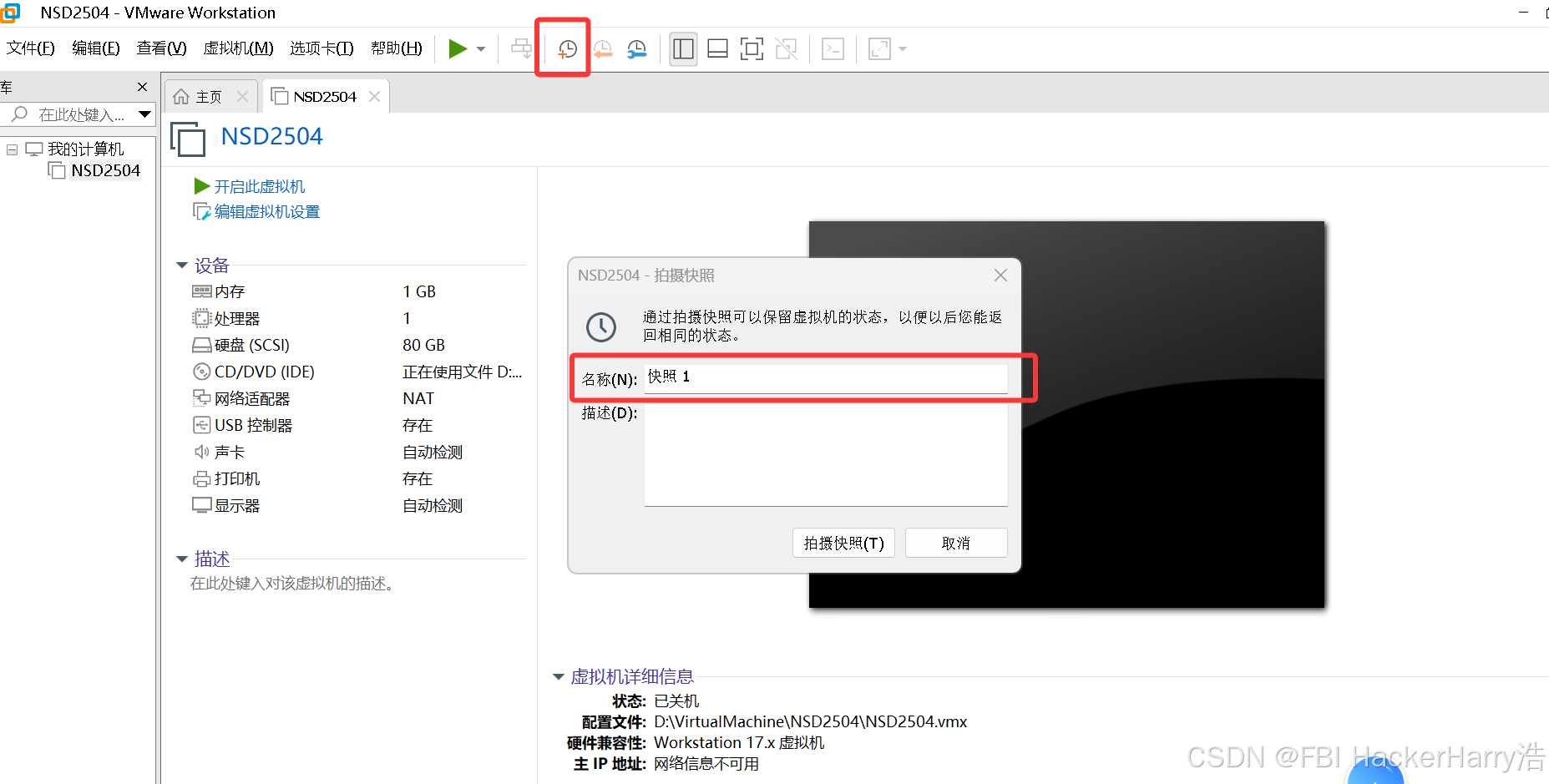Click the processor chip icon

click(202, 318)
